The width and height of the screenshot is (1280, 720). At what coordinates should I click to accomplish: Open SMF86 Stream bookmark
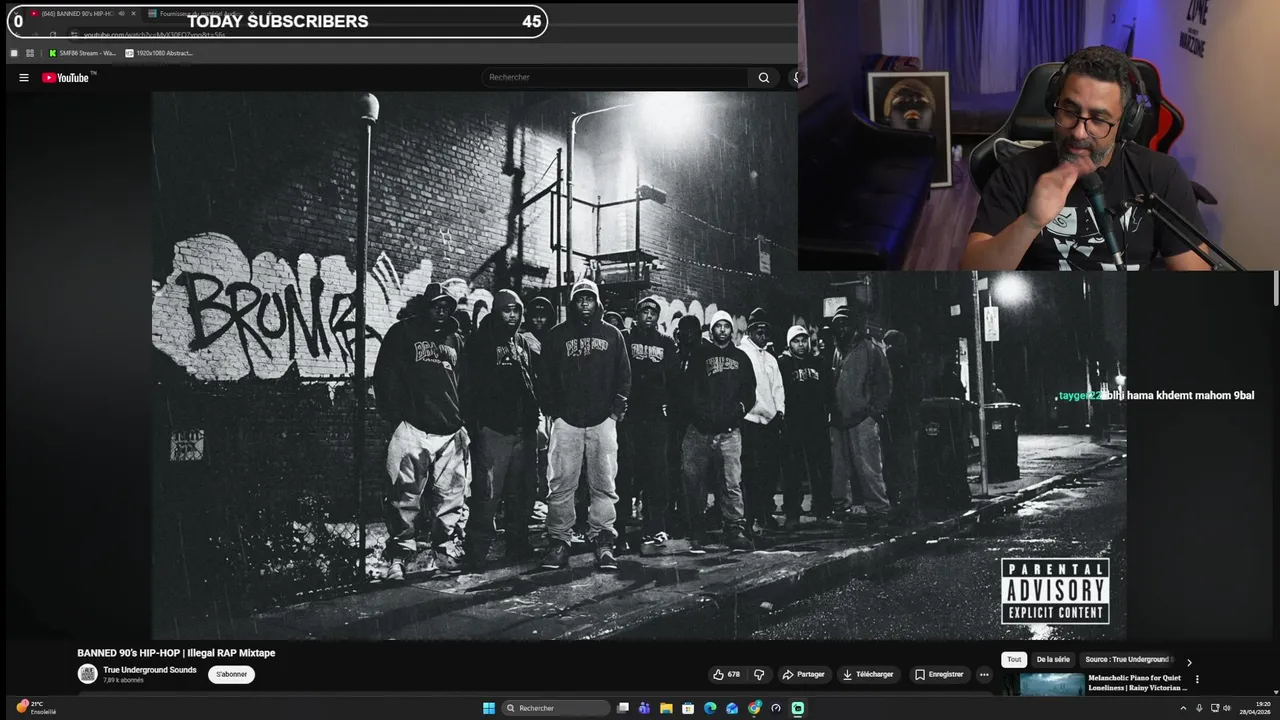point(82,53)
